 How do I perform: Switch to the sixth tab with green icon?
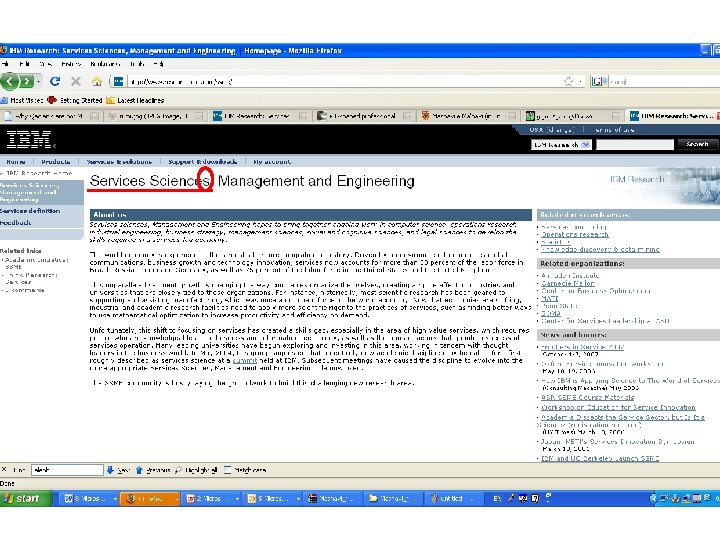coord(572,116)
